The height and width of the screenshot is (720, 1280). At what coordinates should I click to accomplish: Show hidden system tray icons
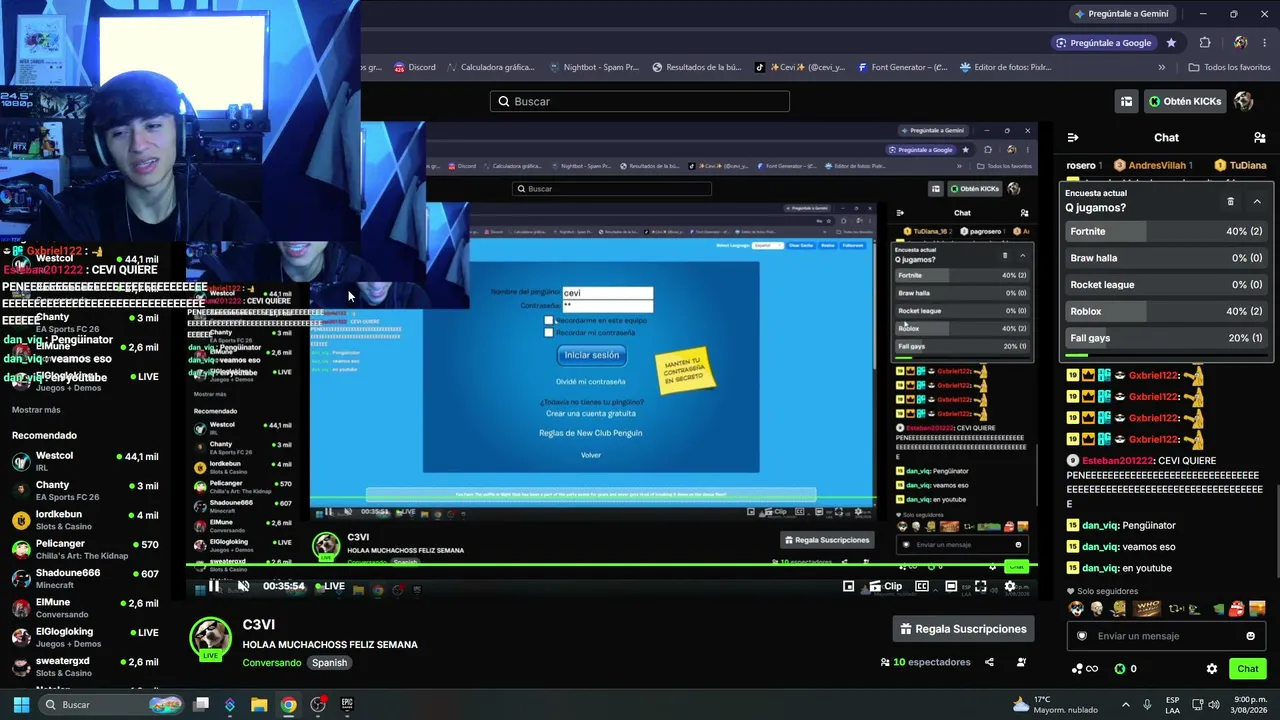[x=1125, y=704]
